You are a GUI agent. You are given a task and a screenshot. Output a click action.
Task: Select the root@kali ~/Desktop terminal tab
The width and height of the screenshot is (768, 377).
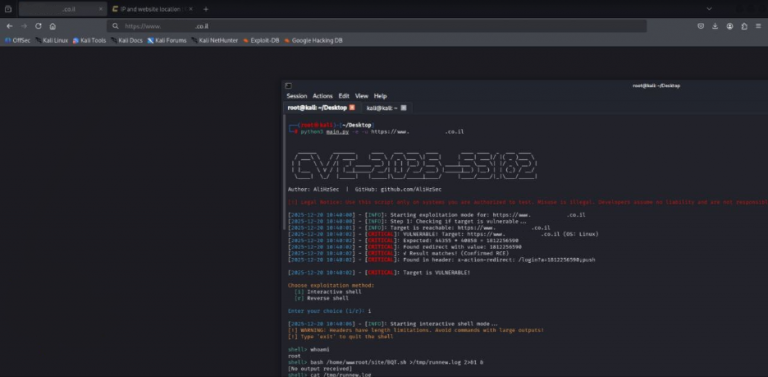tap(321, 108)
